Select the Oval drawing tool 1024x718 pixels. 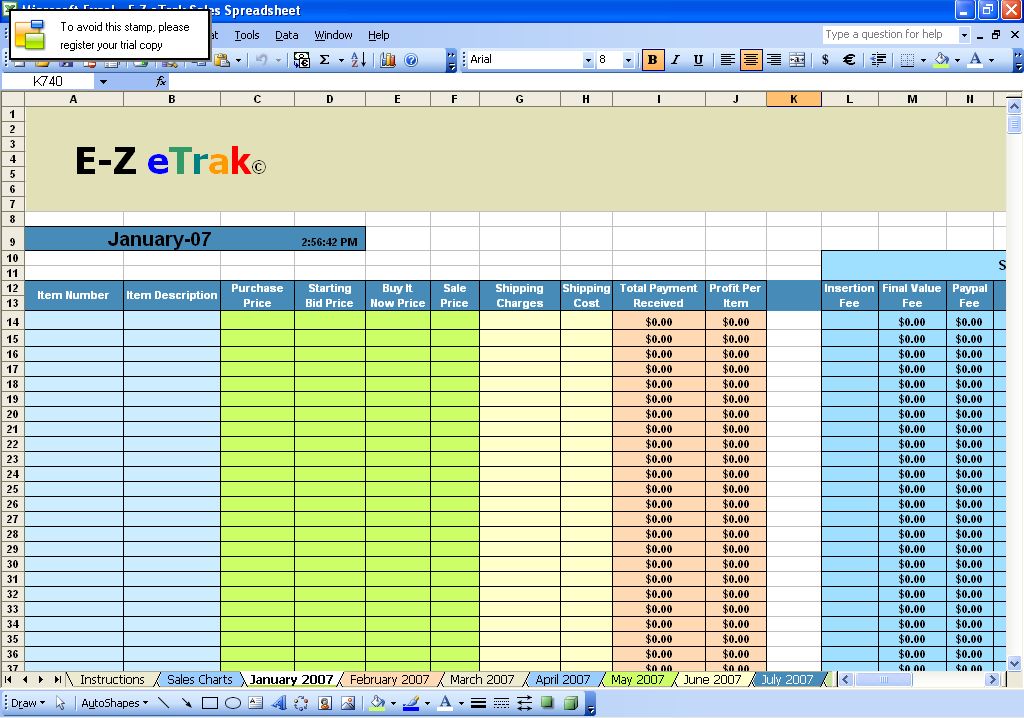233,704
